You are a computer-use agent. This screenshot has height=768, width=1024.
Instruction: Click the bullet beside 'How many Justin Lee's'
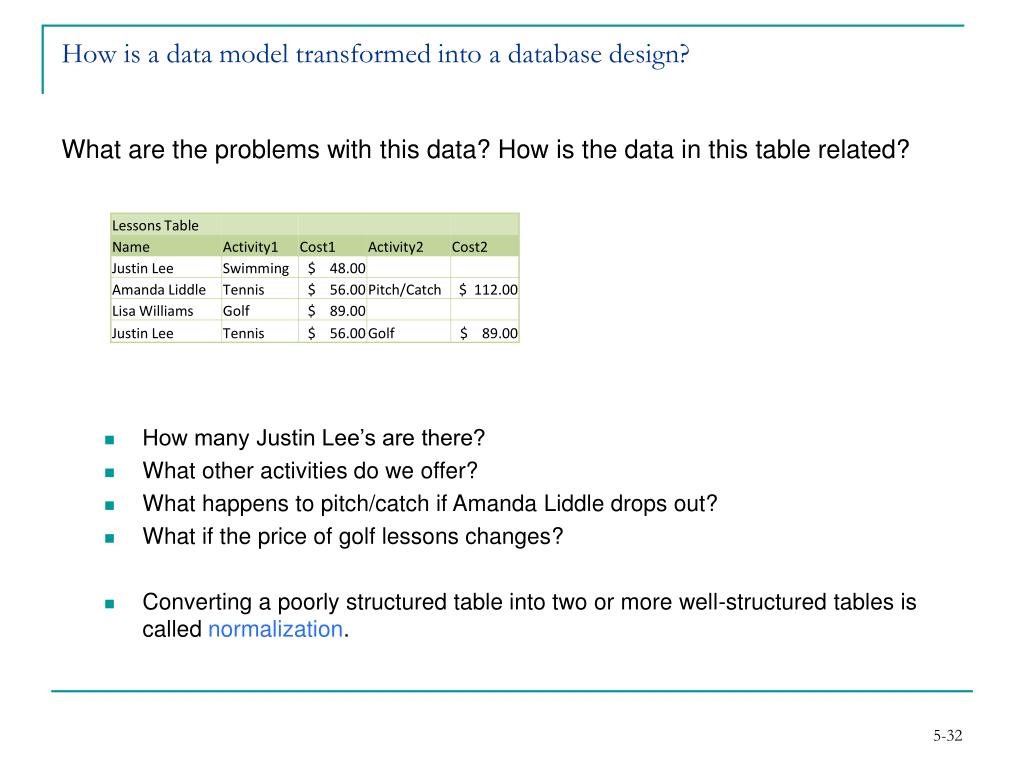click(x=109, y=440)
